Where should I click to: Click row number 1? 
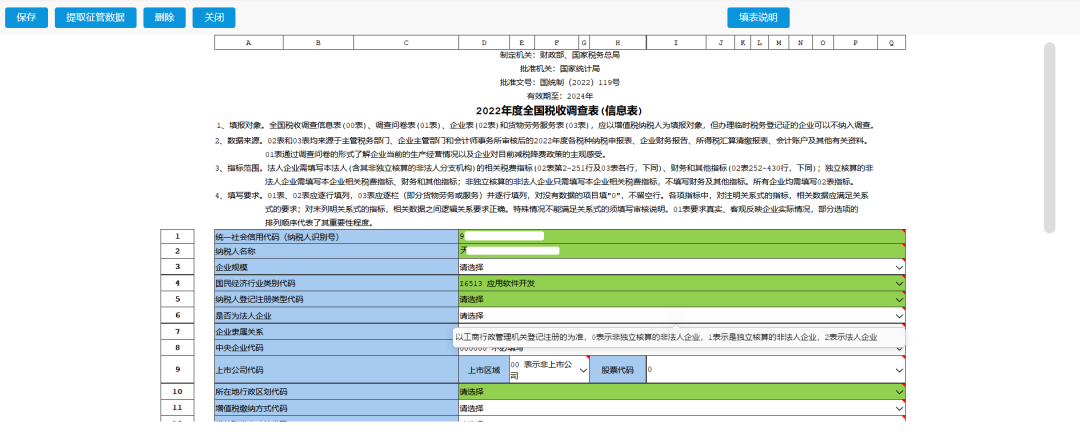tap(178, 236)
